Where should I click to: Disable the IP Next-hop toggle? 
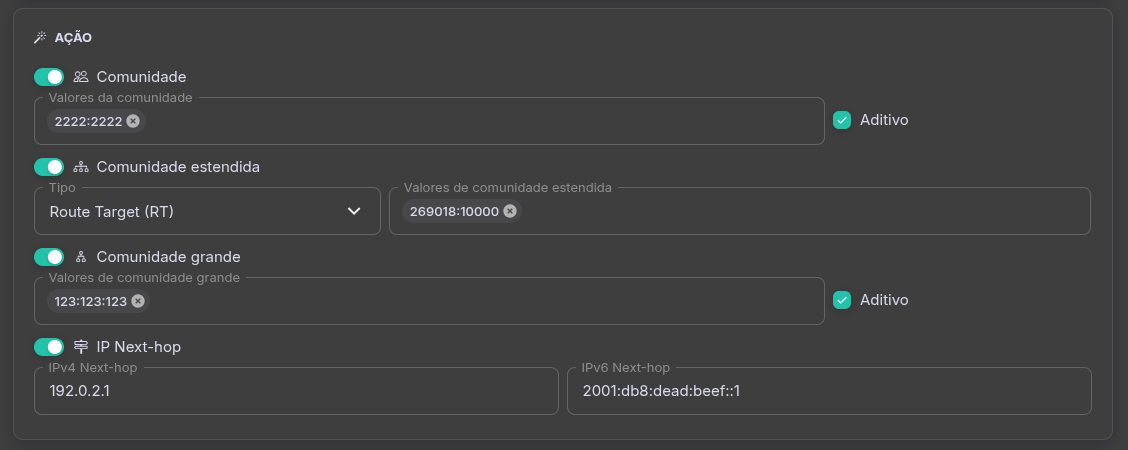point(49,347)
